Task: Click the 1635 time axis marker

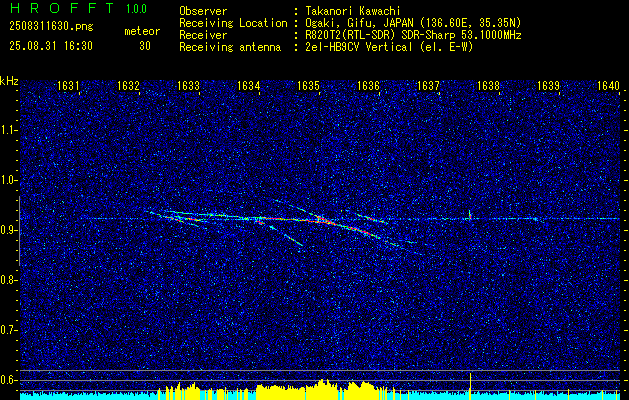Action: coord(308,85)
